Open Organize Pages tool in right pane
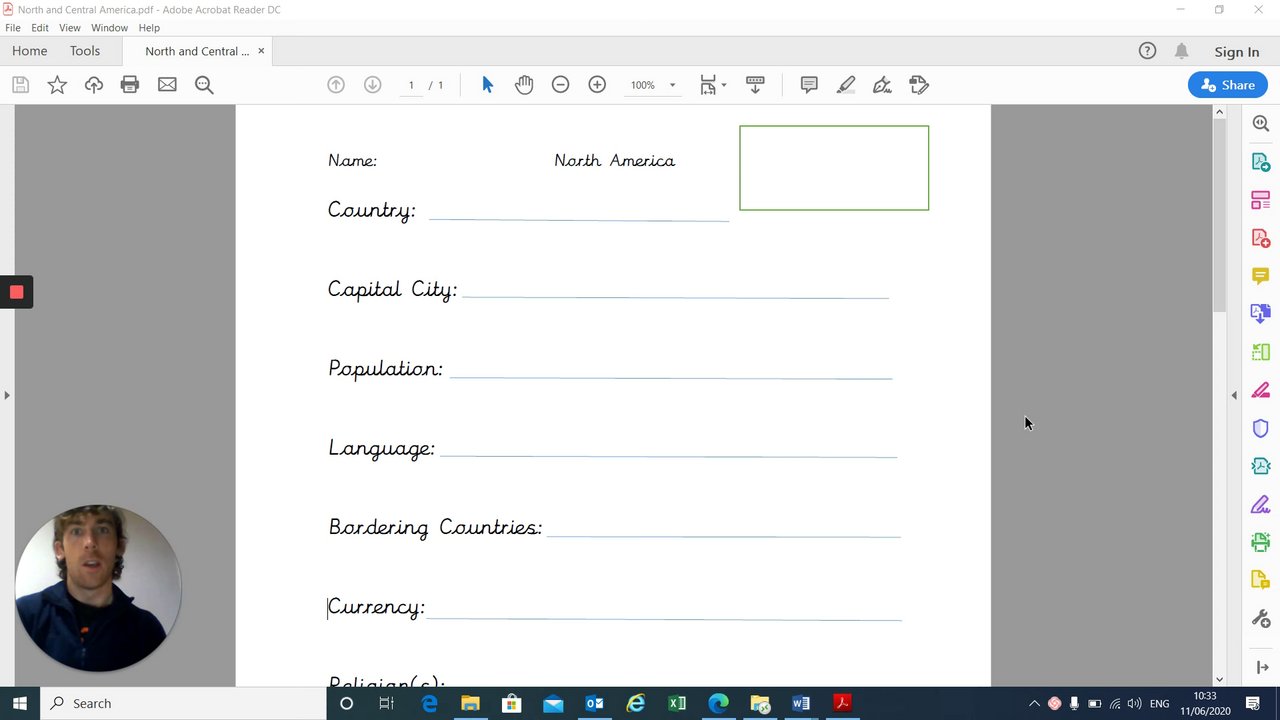This screenshot has width=1280, height=720. 1261,200
